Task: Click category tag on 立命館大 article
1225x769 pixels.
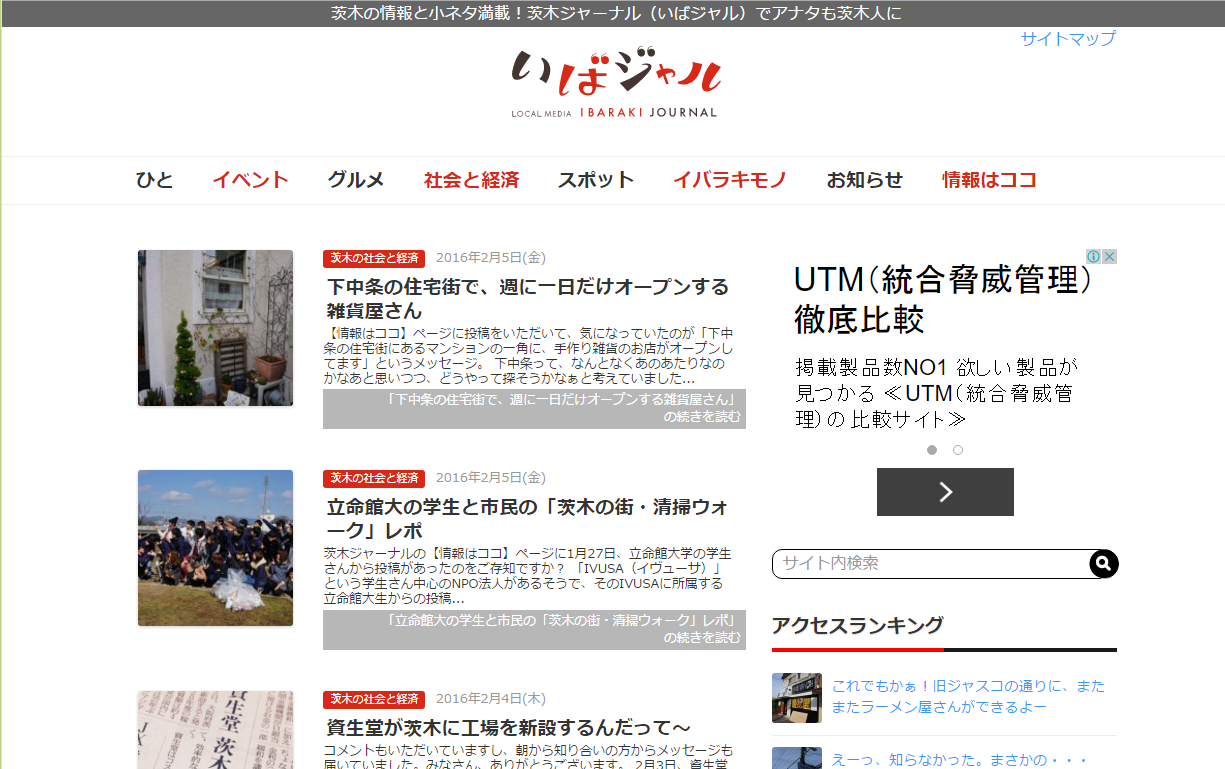Action: (374, 478)
